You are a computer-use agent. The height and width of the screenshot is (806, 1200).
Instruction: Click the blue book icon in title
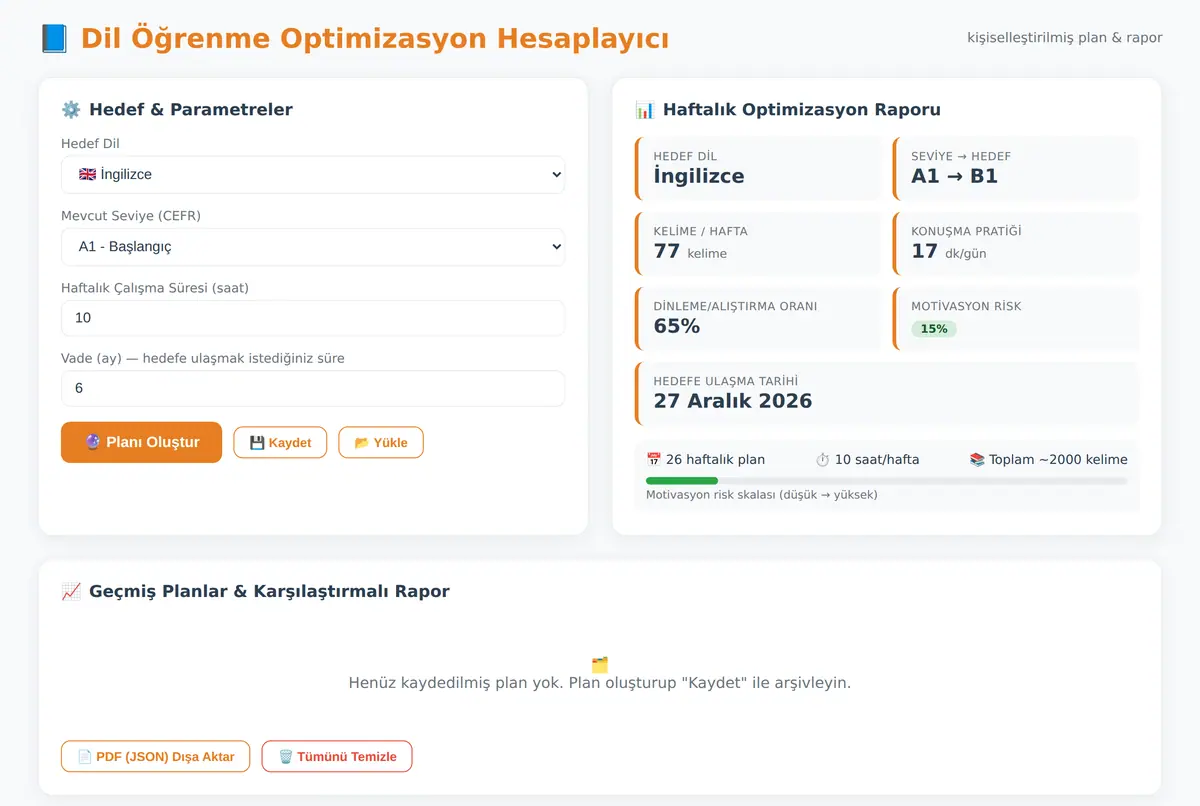54,39
